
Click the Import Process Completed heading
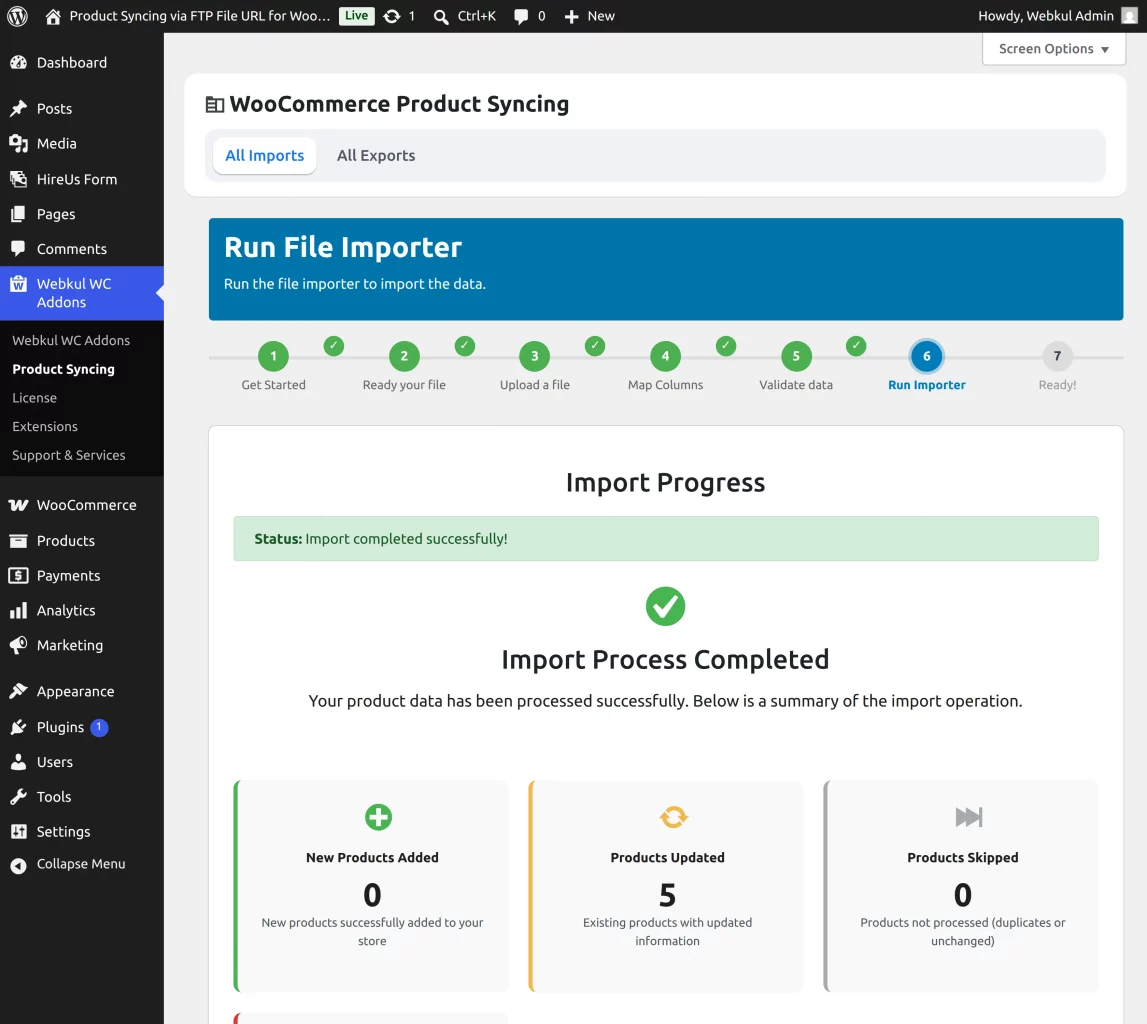point(665,660)
